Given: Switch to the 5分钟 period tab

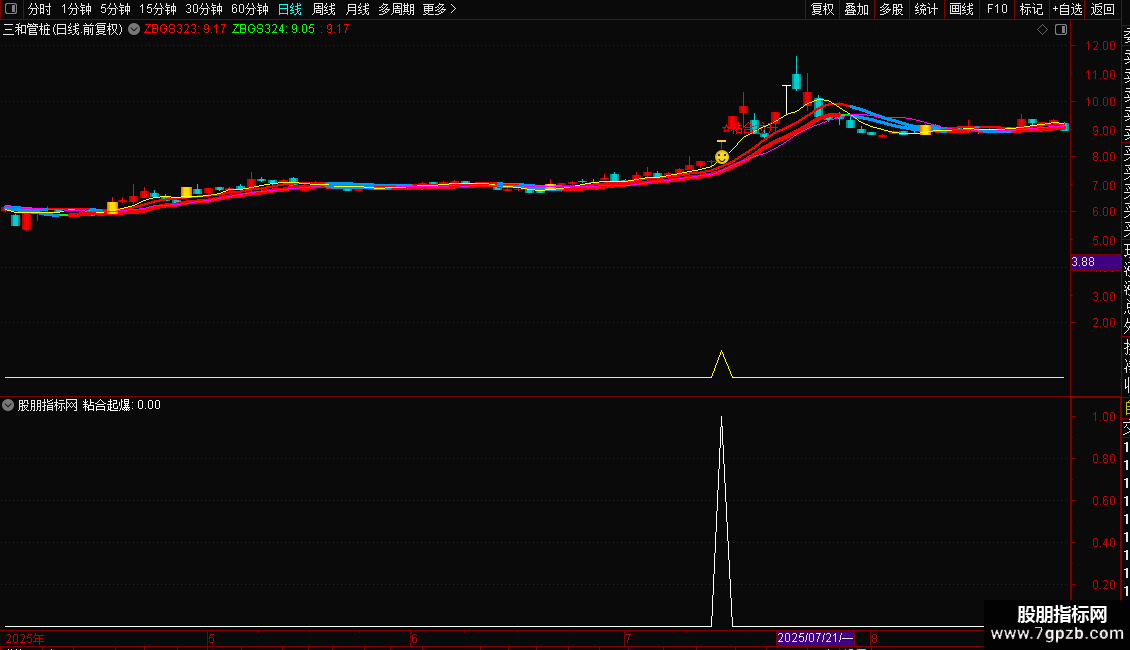Looking at the screenshot, I should click(115, 9).
